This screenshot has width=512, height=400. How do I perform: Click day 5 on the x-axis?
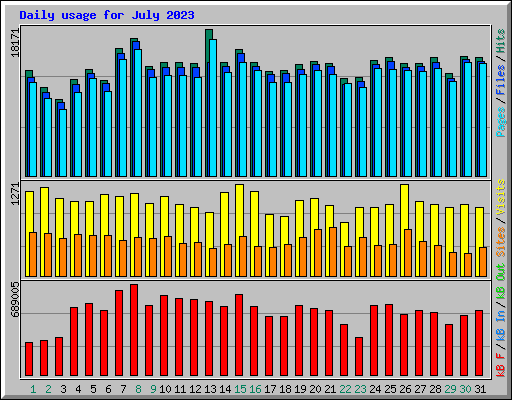tap(93, 389)
